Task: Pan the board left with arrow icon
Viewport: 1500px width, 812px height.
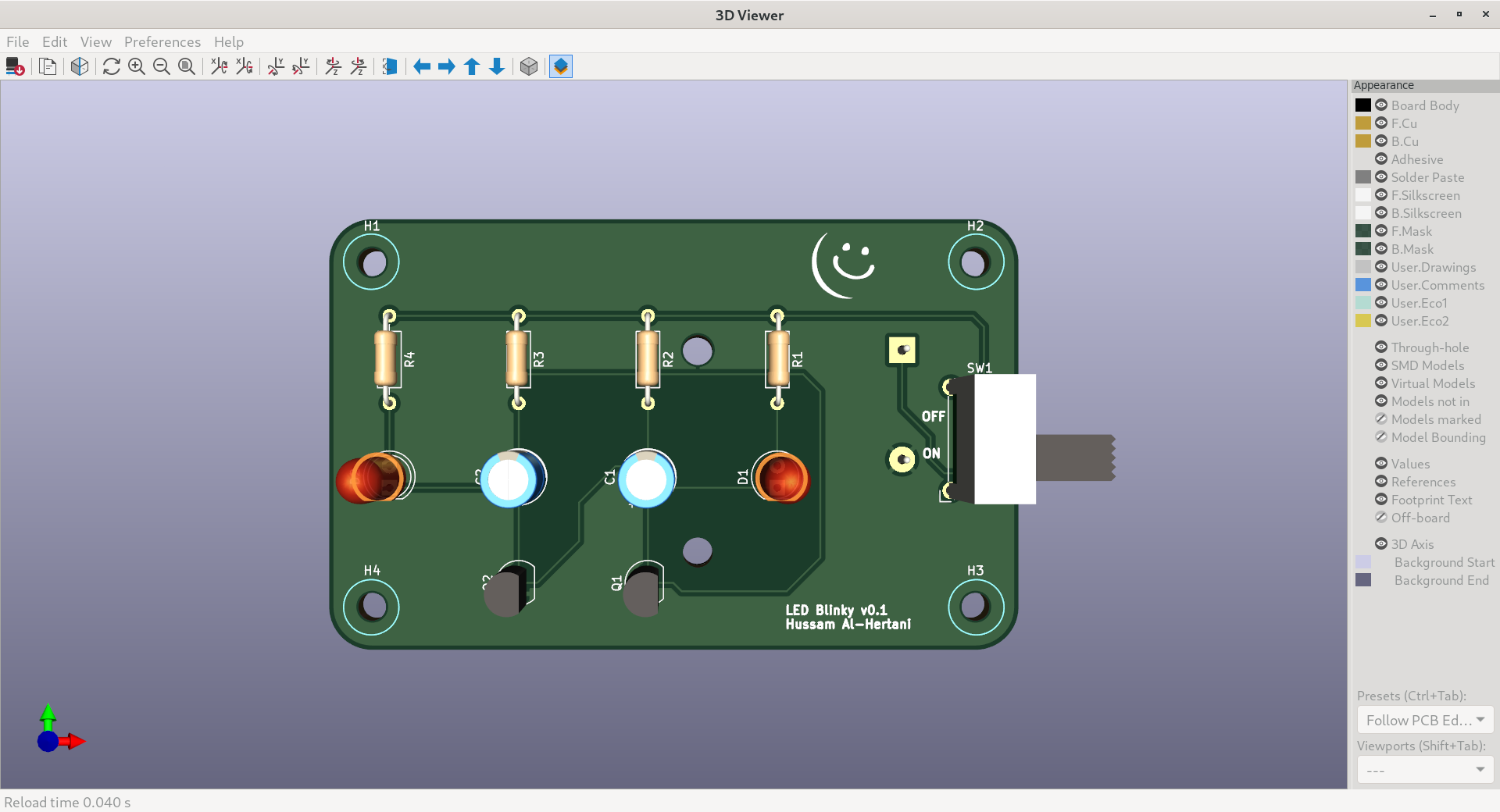Action: (422, 66)
